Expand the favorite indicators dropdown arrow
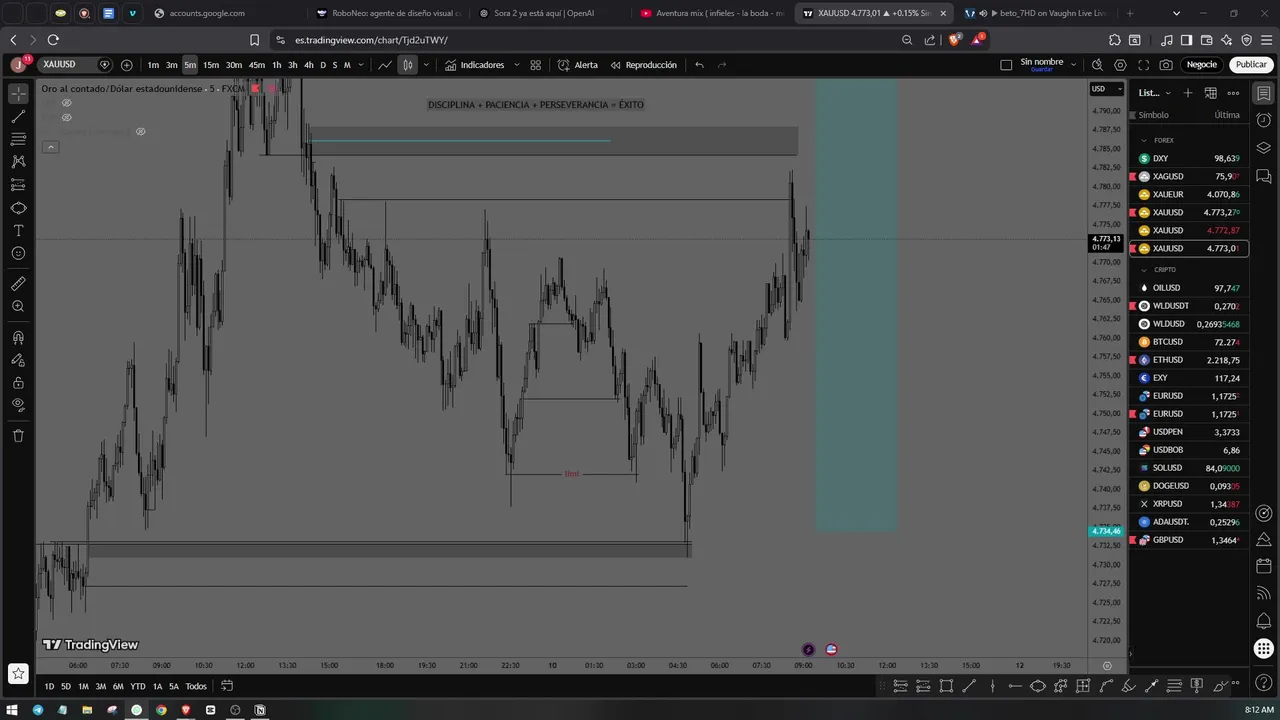Viewport: 1280px width, 720px height. pos(517,65)
